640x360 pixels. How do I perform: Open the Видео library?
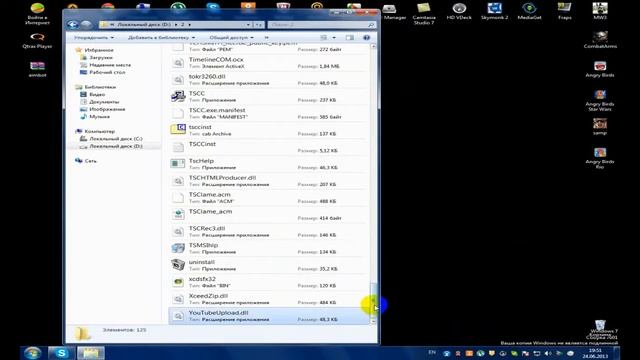pyautogui.click(x=97, y=94)
